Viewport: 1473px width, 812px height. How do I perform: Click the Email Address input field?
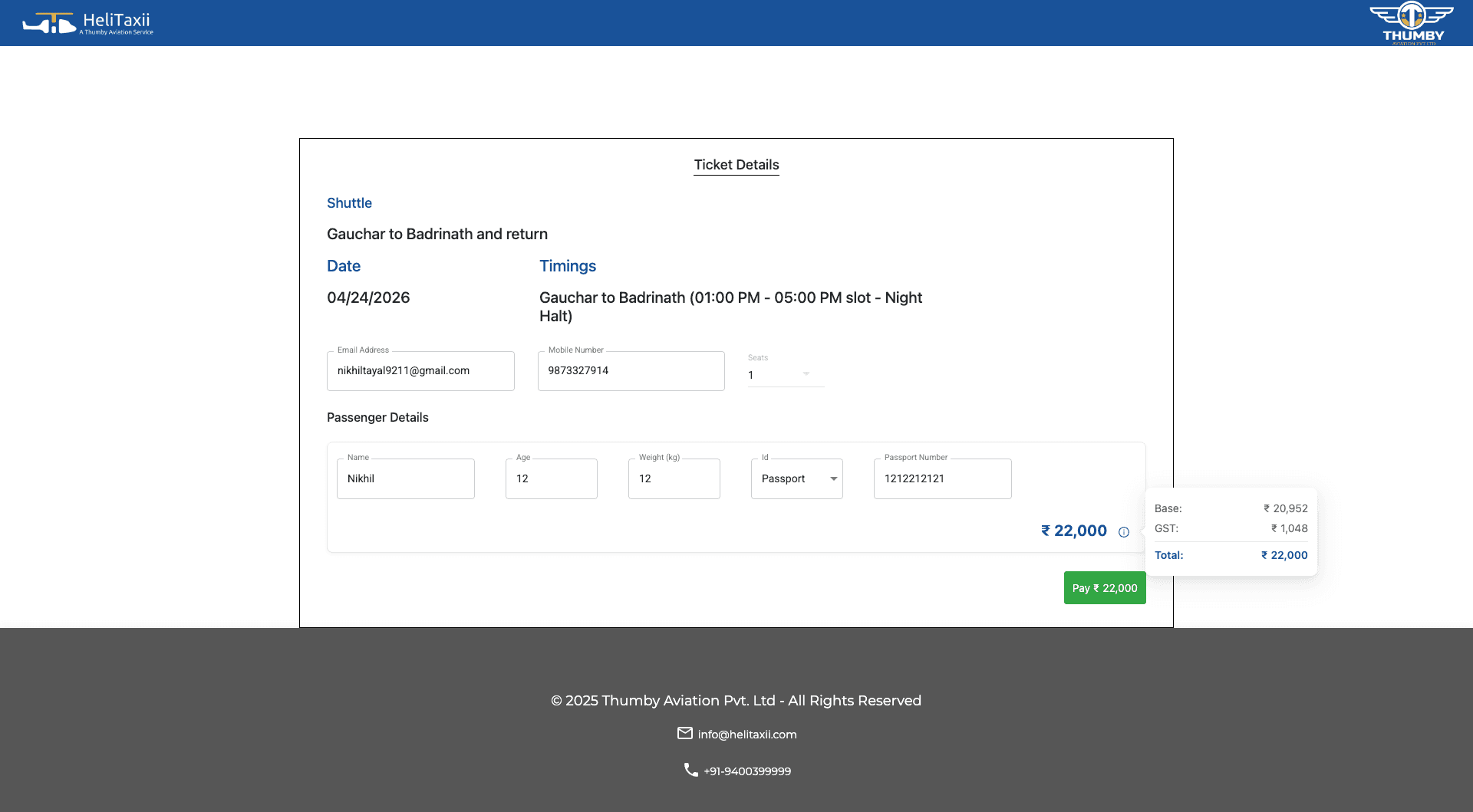pyautogui.click(x=420, y=370)
